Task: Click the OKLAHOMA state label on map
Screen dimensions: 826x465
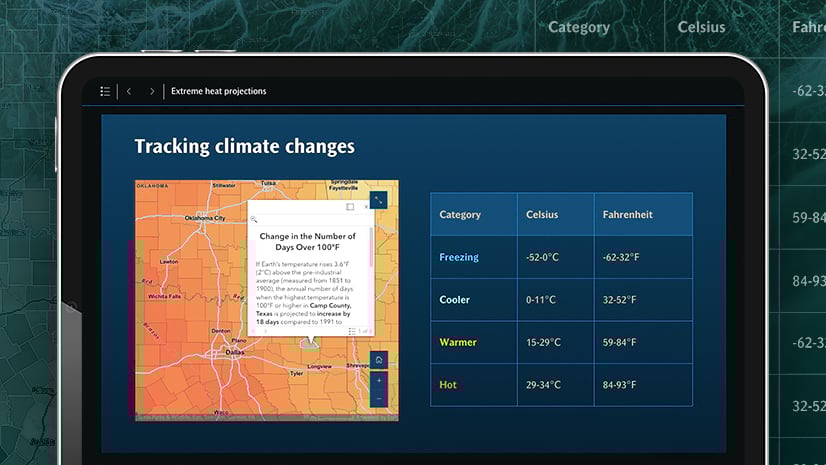Action: pos(153,186)
